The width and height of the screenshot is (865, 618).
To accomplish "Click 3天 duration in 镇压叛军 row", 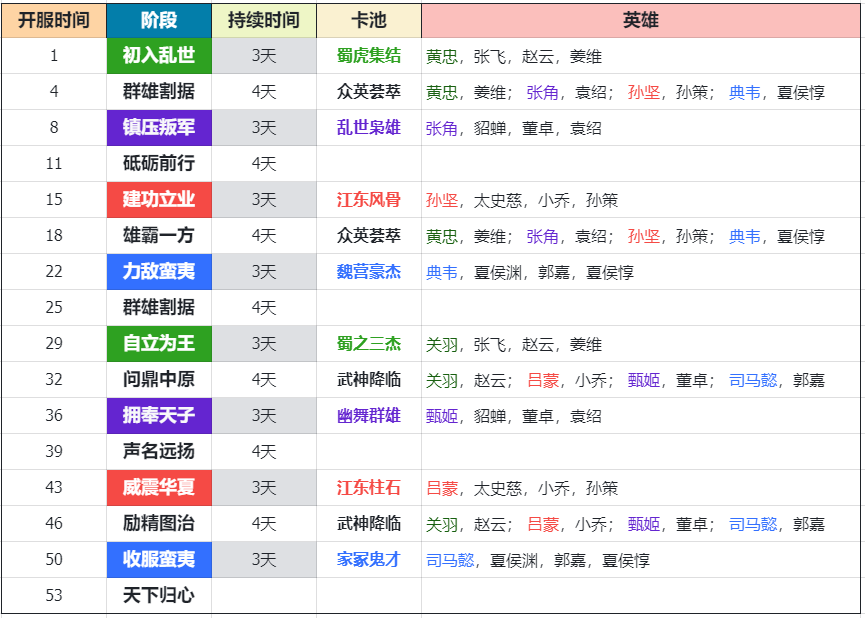I will pyautogui.click(x=264, y=127).
